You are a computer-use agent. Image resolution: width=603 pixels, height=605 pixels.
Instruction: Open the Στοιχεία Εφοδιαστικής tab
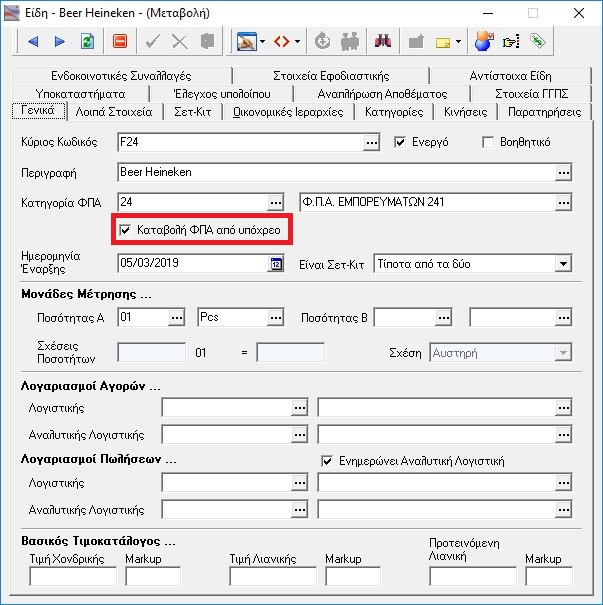coord(331,76)
